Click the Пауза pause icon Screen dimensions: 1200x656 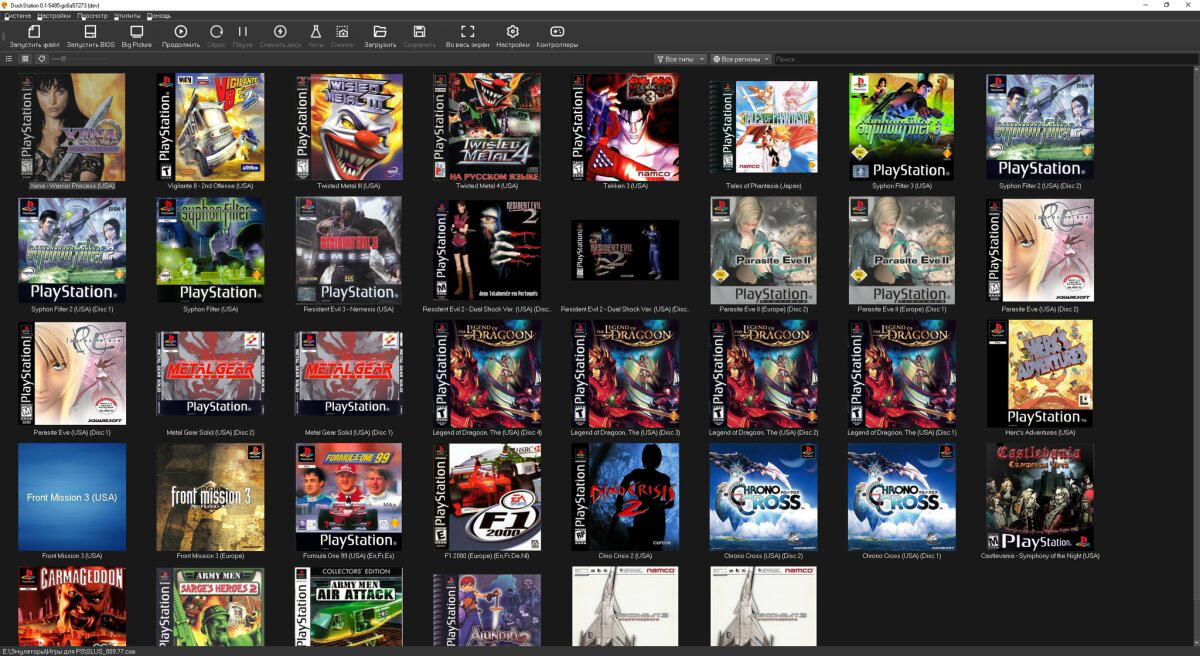coord(243,32)
